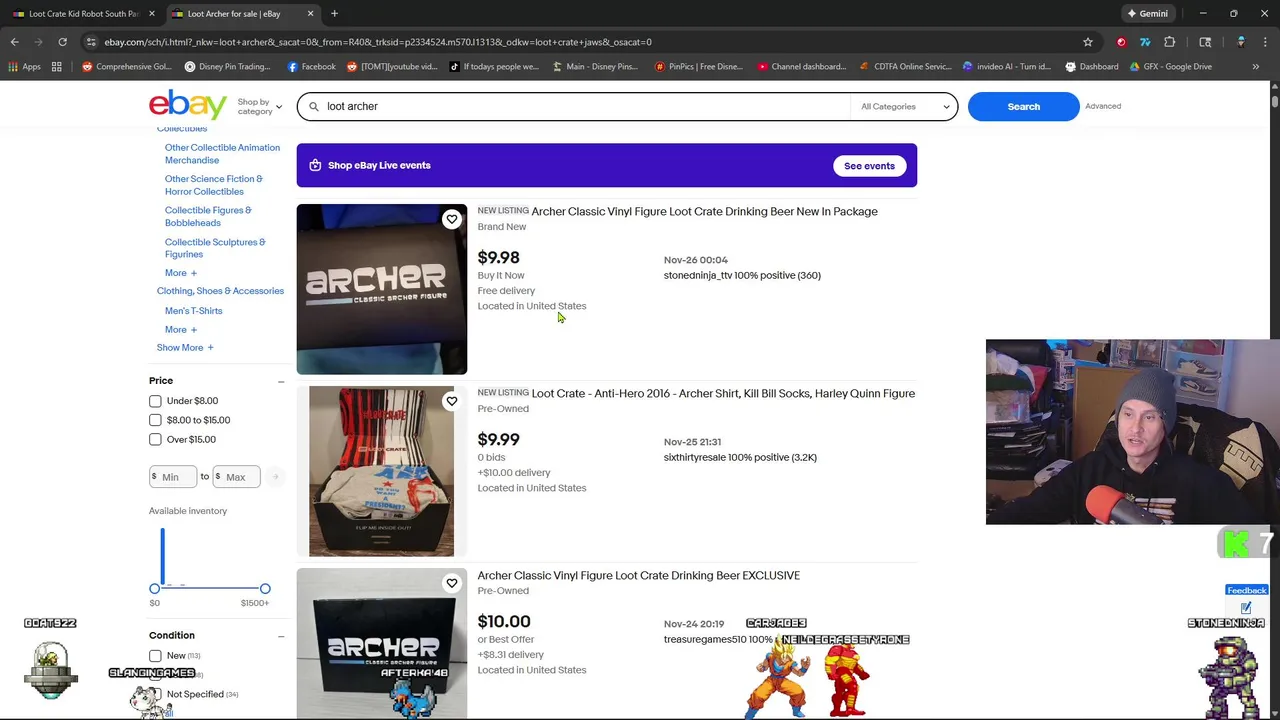Open the Dashboard bookmark
The height and width of the screenshot is (720, 1280).
point(1092,67)
